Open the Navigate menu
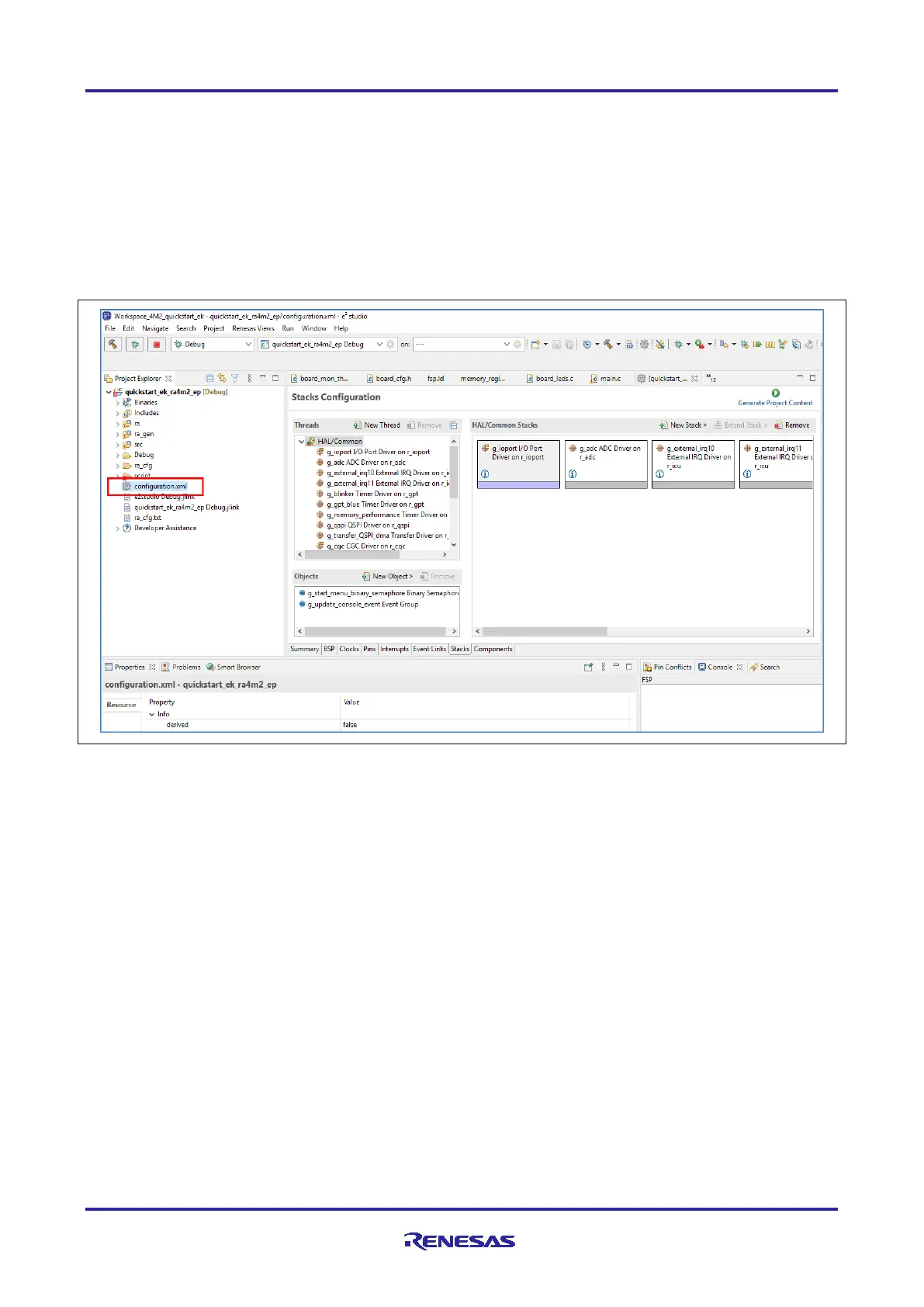The image size is (924, 1307). click(x=155, y=328)
